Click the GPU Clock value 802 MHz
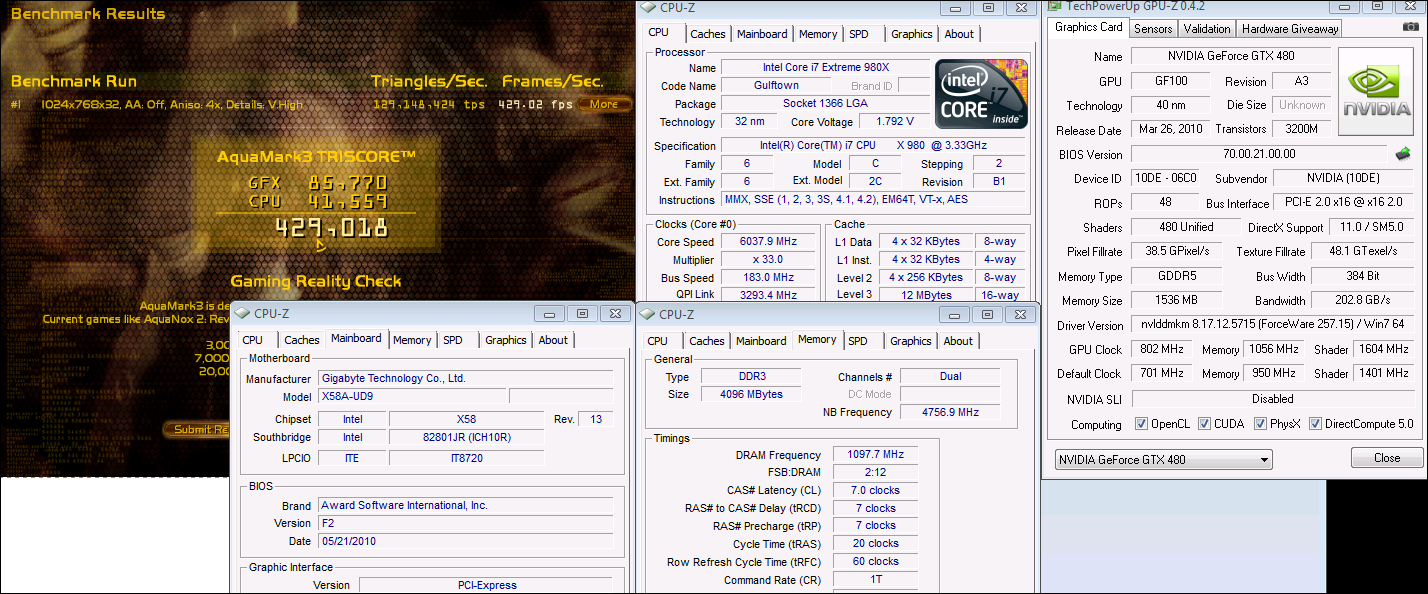1428x594 pixels. 1160,349
